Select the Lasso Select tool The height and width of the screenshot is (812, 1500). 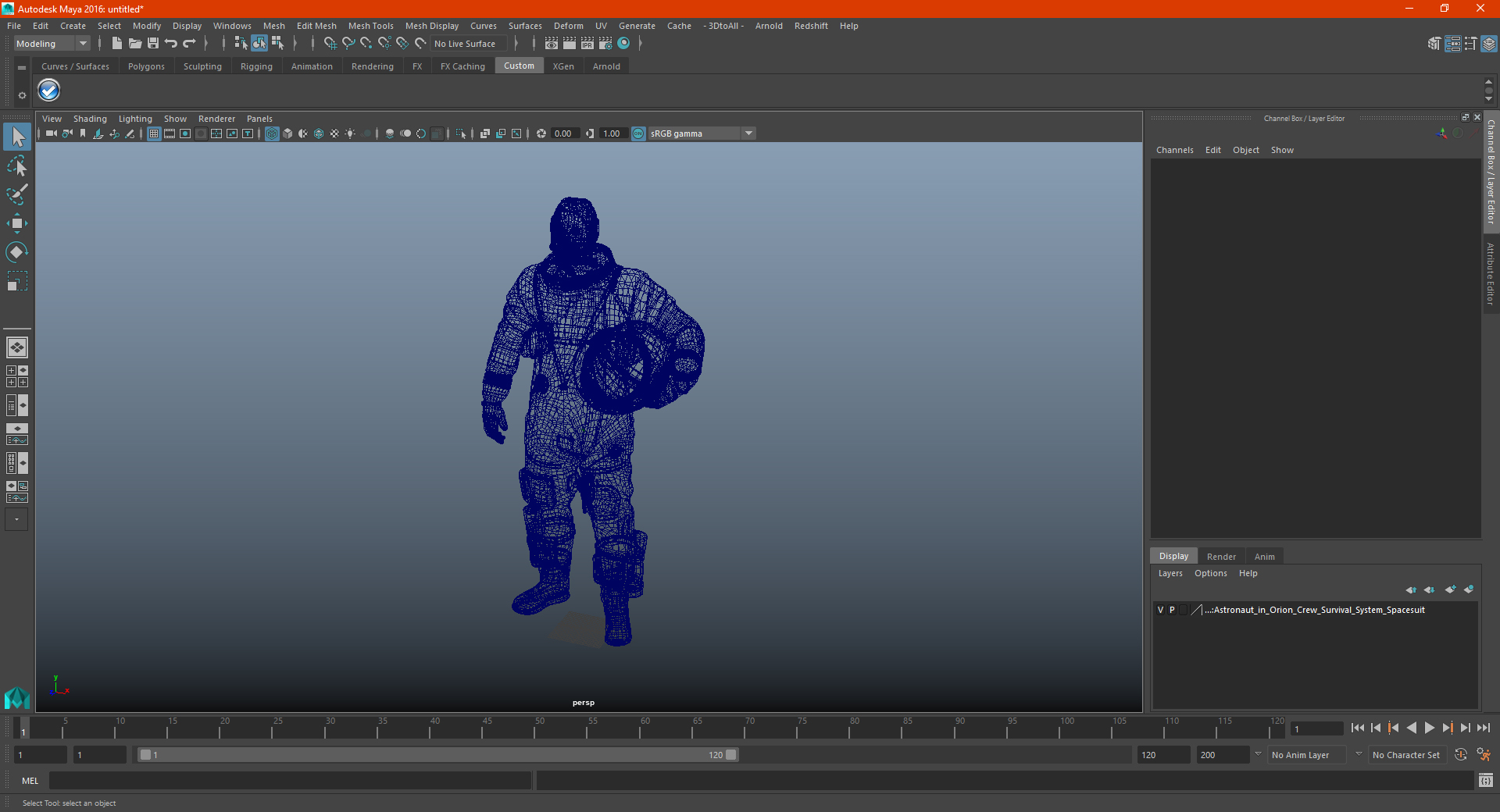tap(17, 166)
